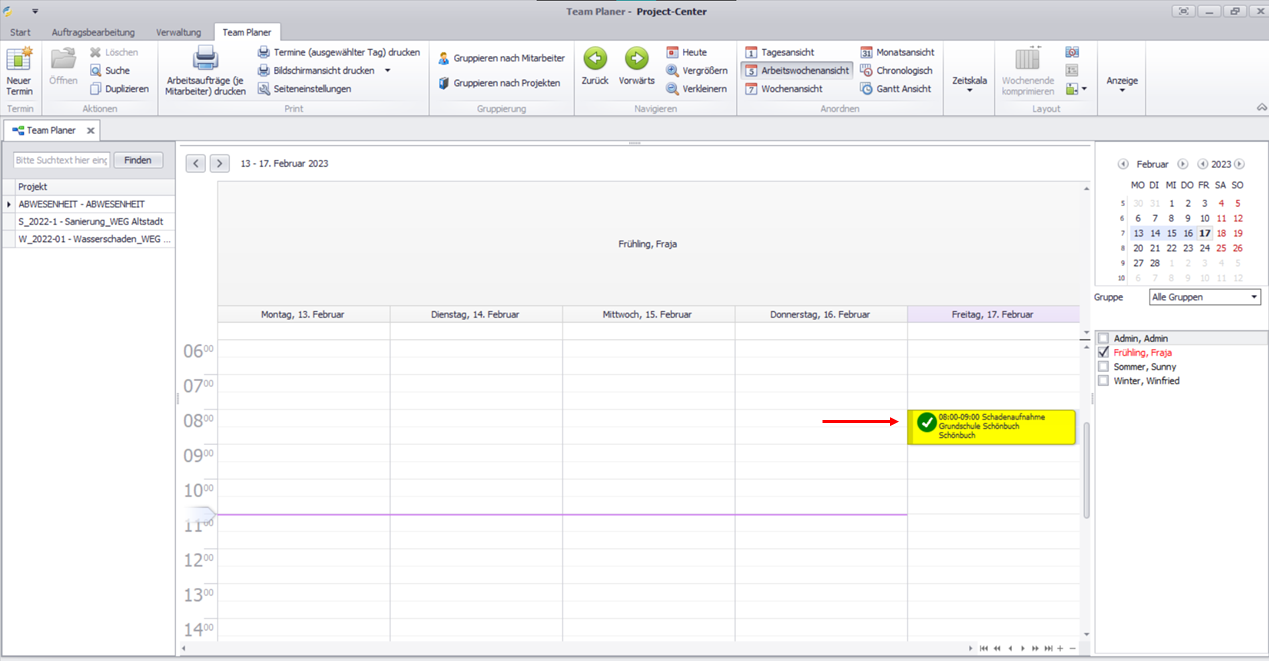Screen dimensions: 1269x661
Task: Open the Auftragsbearbeitung ribbon tab
Action: 93,32
